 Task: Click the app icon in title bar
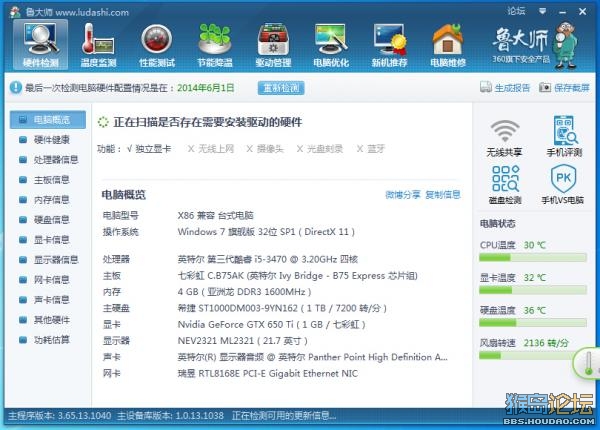[x=15, y=12]
